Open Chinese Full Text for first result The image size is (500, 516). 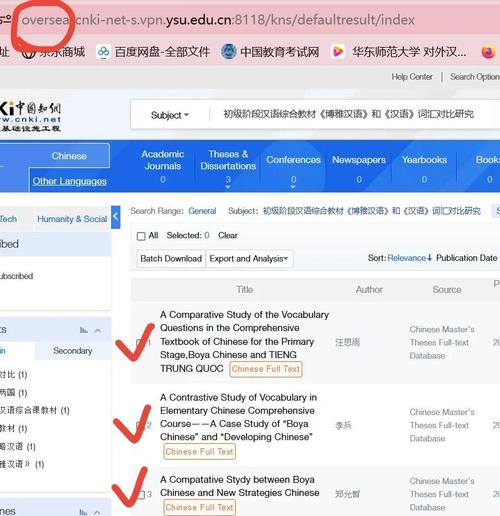(266, 369)
